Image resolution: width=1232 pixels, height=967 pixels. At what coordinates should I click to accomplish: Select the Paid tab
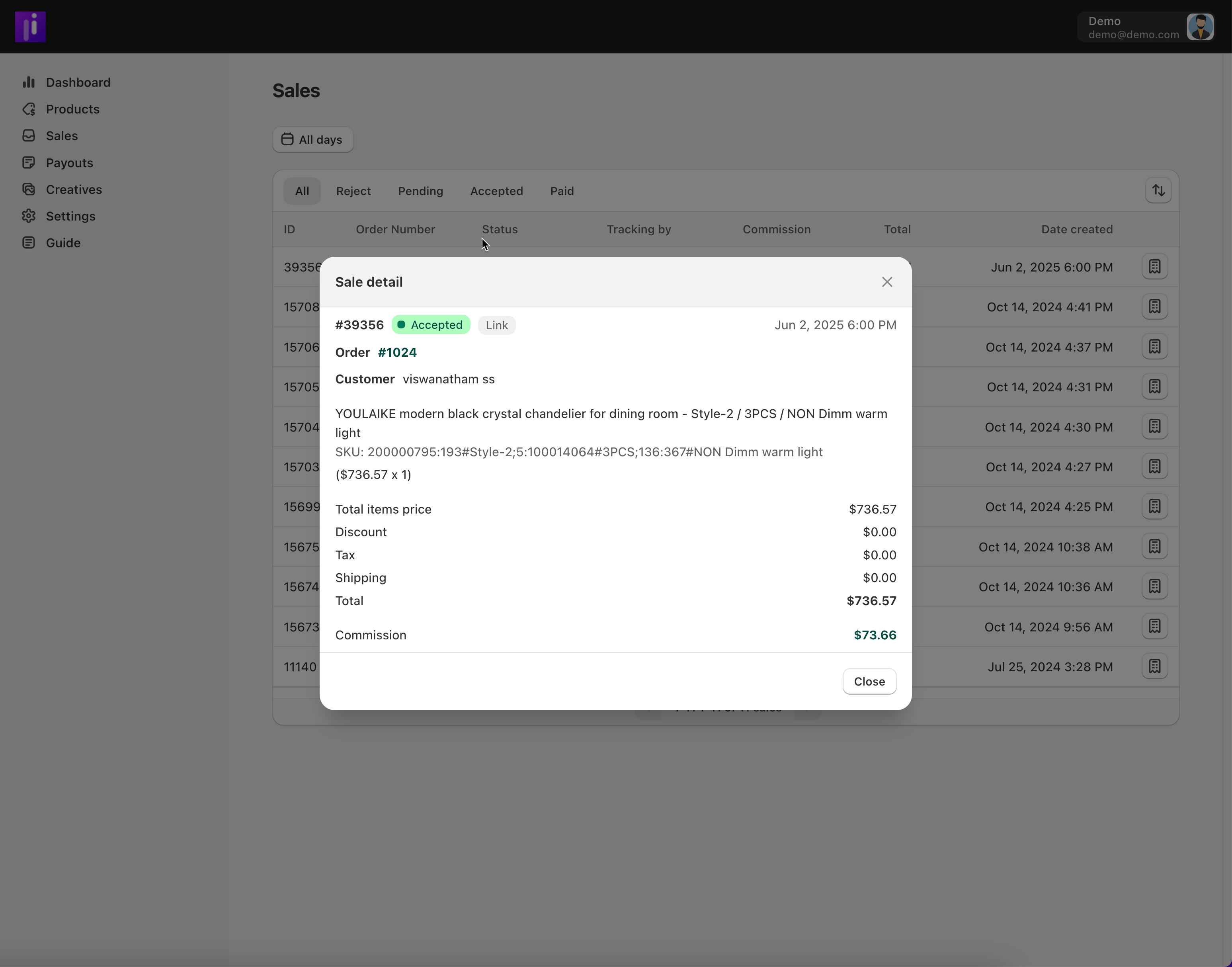coord(562,191)
